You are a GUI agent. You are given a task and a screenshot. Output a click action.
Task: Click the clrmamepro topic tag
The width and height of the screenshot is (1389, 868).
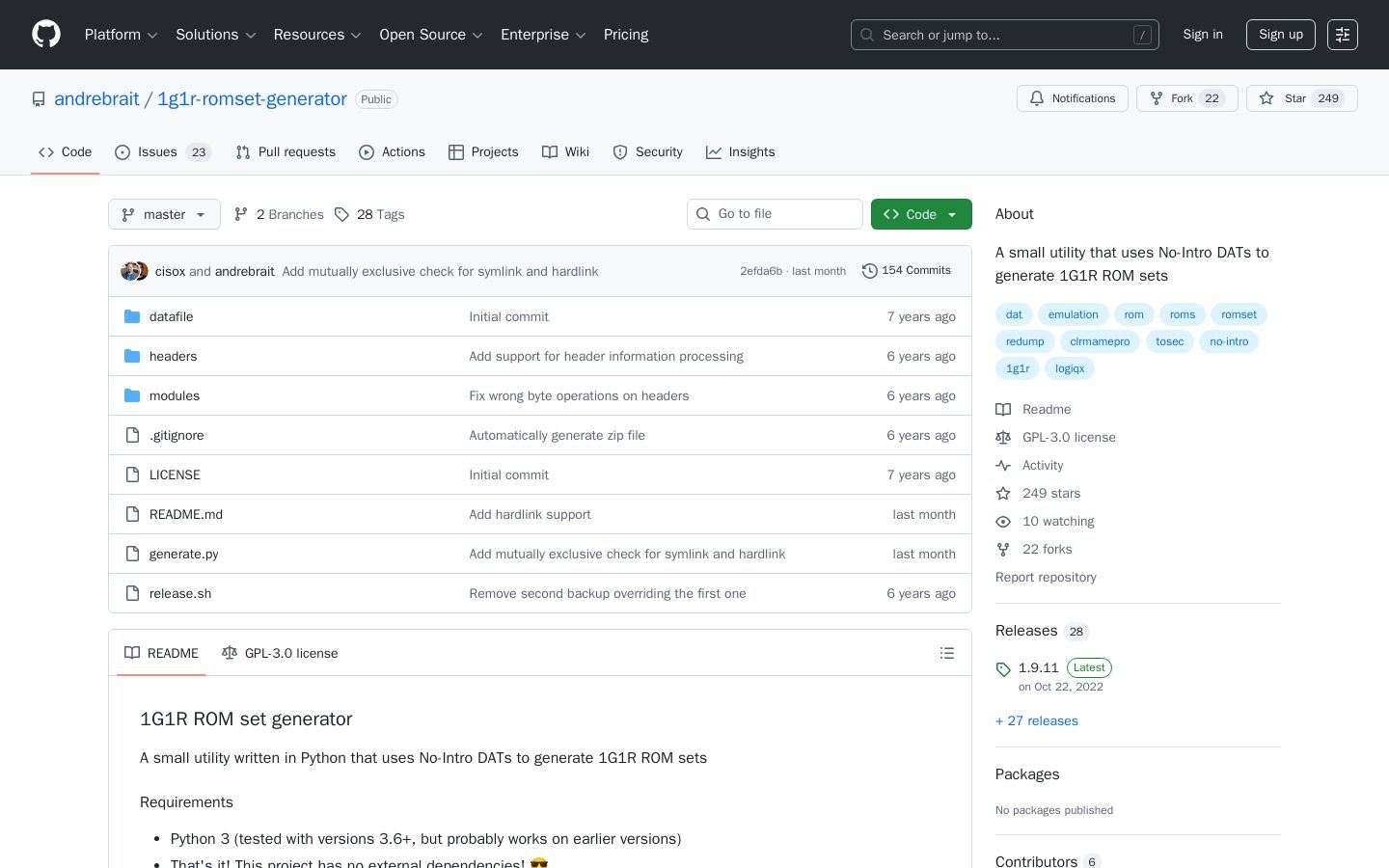coord(1100,341)
